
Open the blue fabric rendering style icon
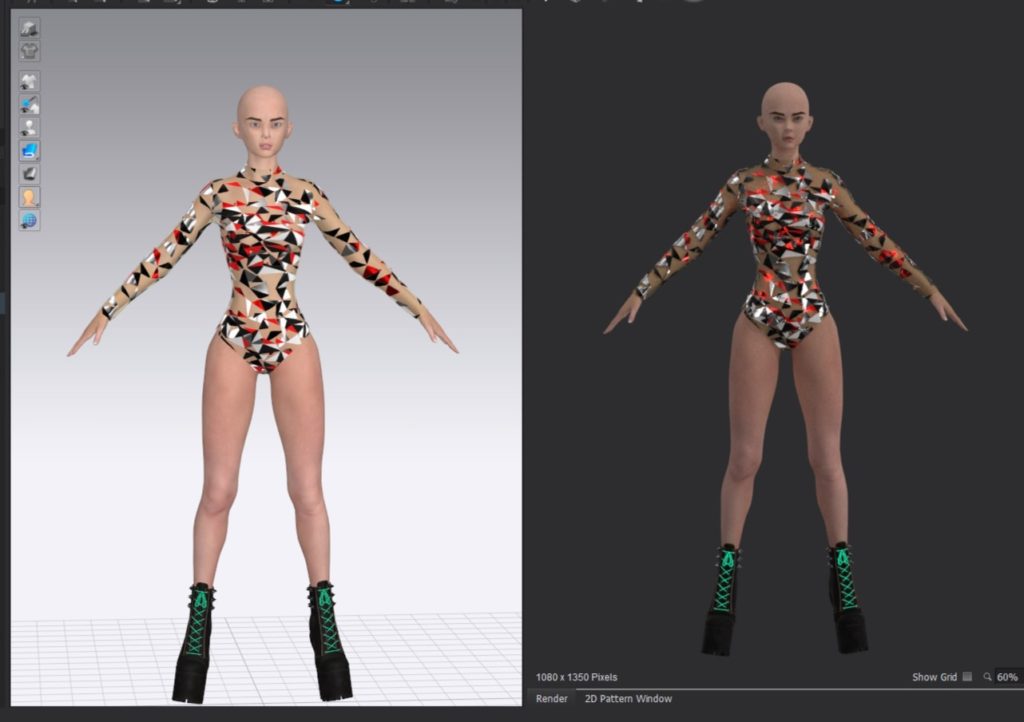pos(30,150)
